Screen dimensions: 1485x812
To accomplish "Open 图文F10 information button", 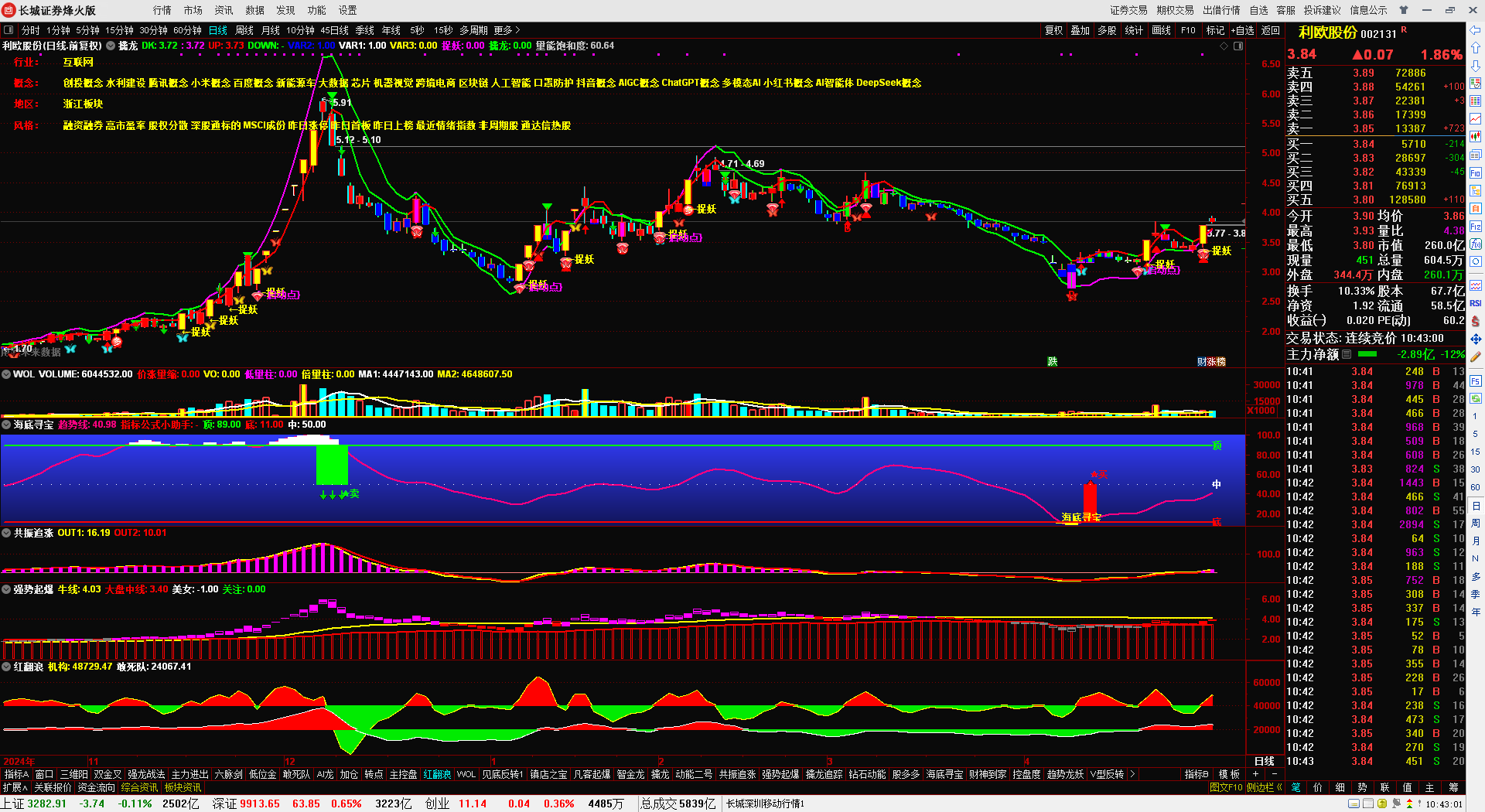I will [1226, 787].
